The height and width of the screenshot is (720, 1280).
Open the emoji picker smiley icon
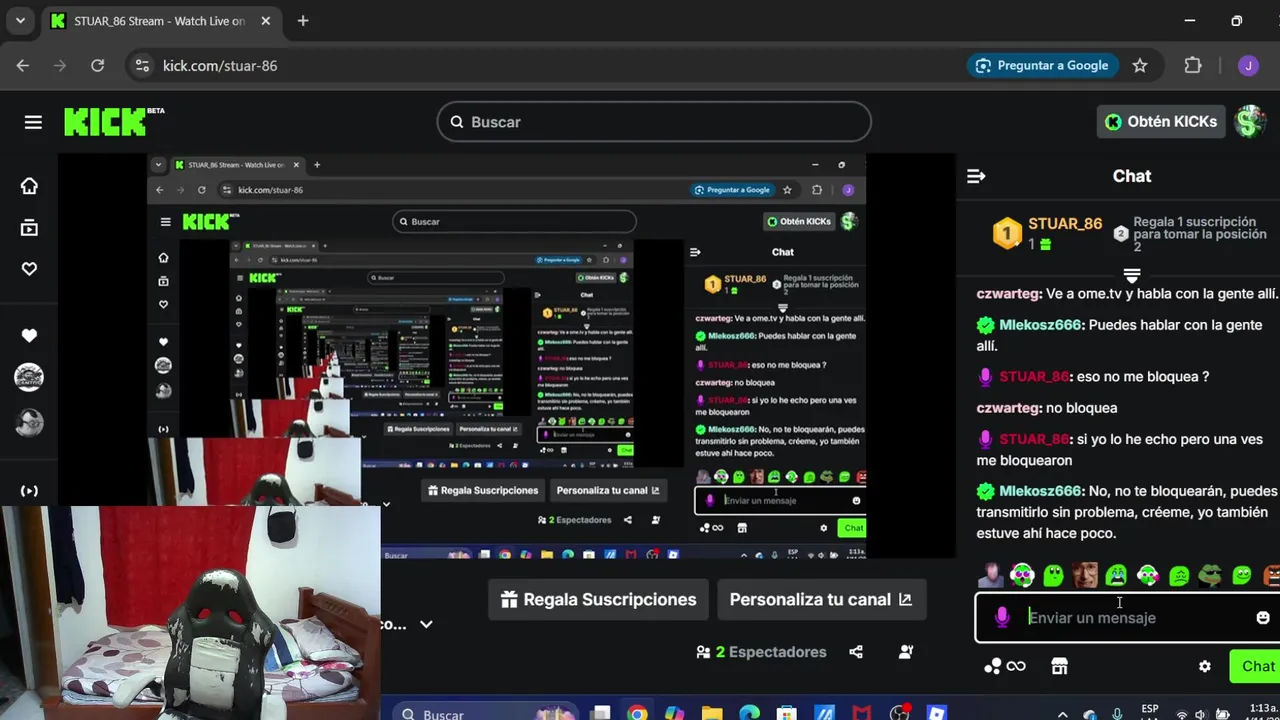pos(1263,618)
